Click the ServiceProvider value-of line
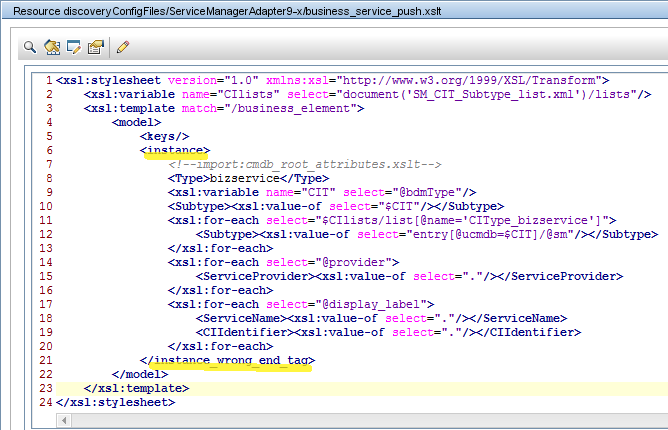Viewport: 668px width, 430px height. tap(409, 277)
